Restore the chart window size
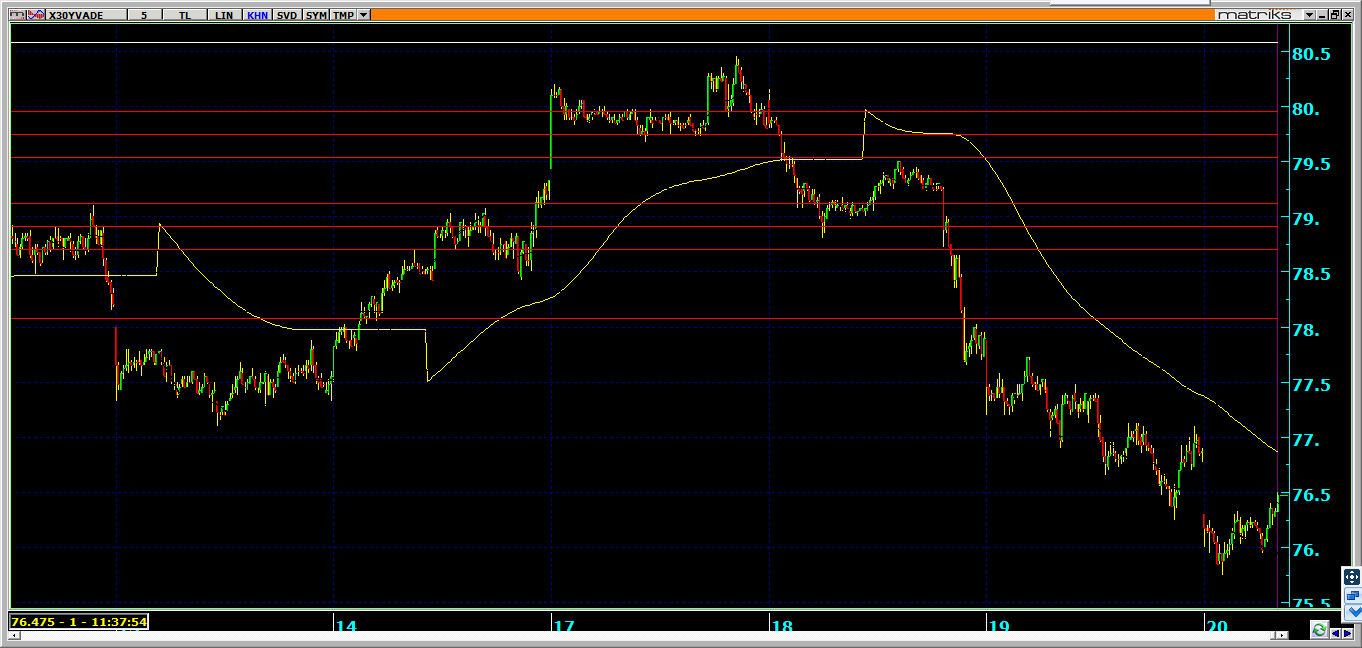The image size is (1362, 648). (x=1335, y=15)
